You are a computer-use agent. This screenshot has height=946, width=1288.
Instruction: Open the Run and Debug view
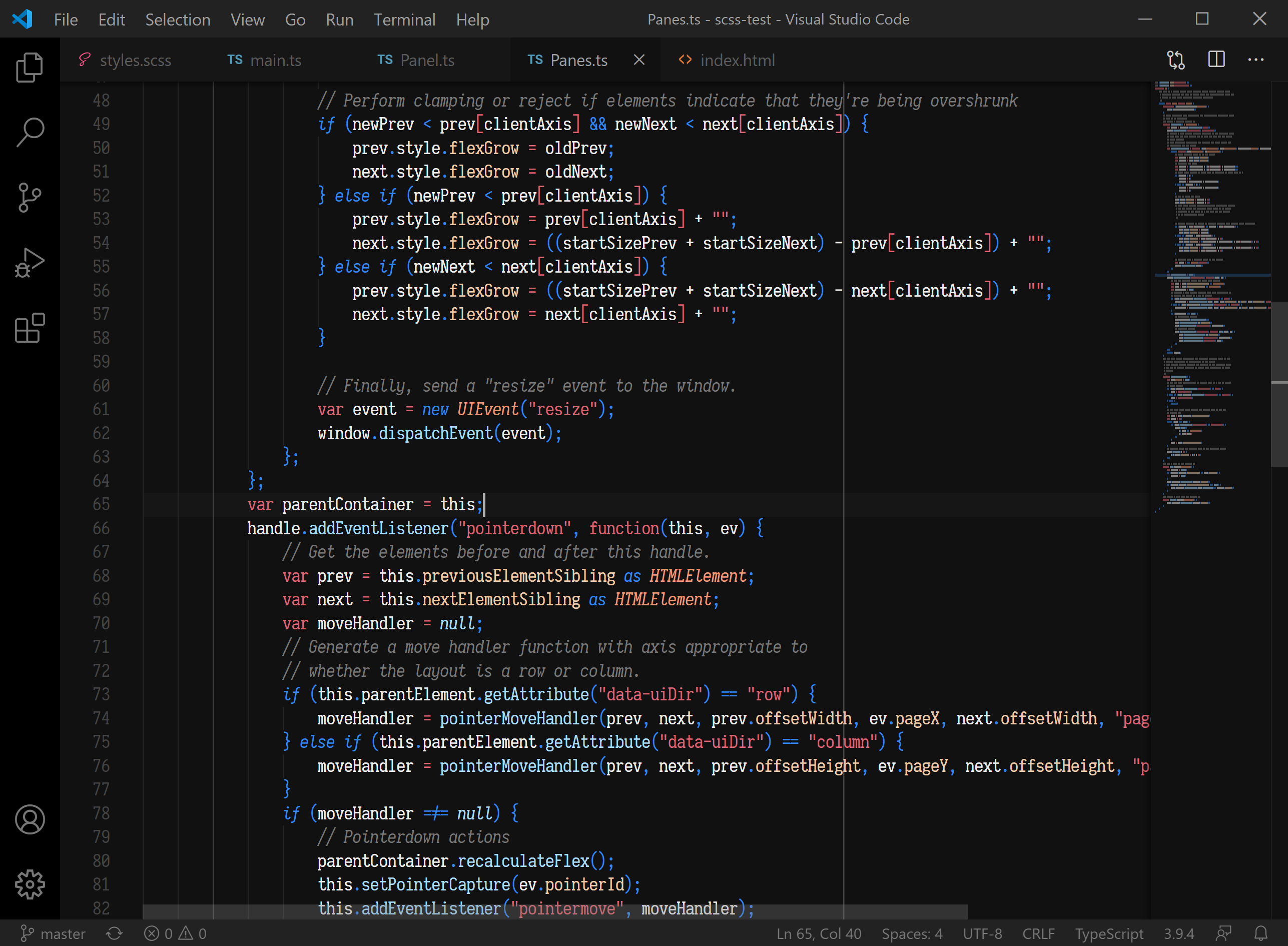[30, 263]
